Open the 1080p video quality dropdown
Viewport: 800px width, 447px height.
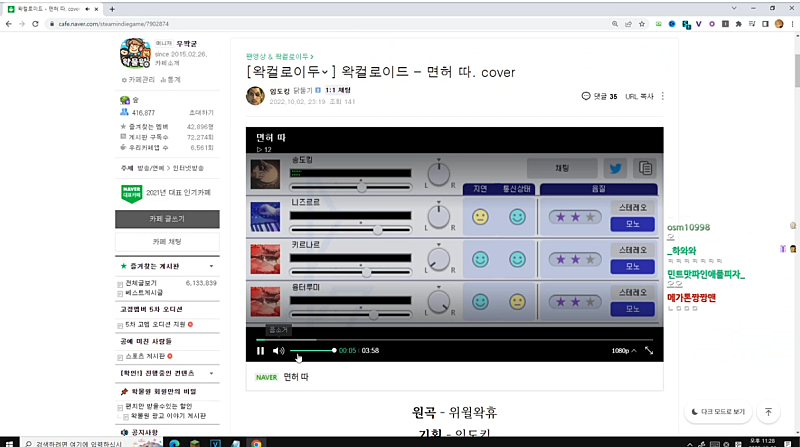(624, 351)
